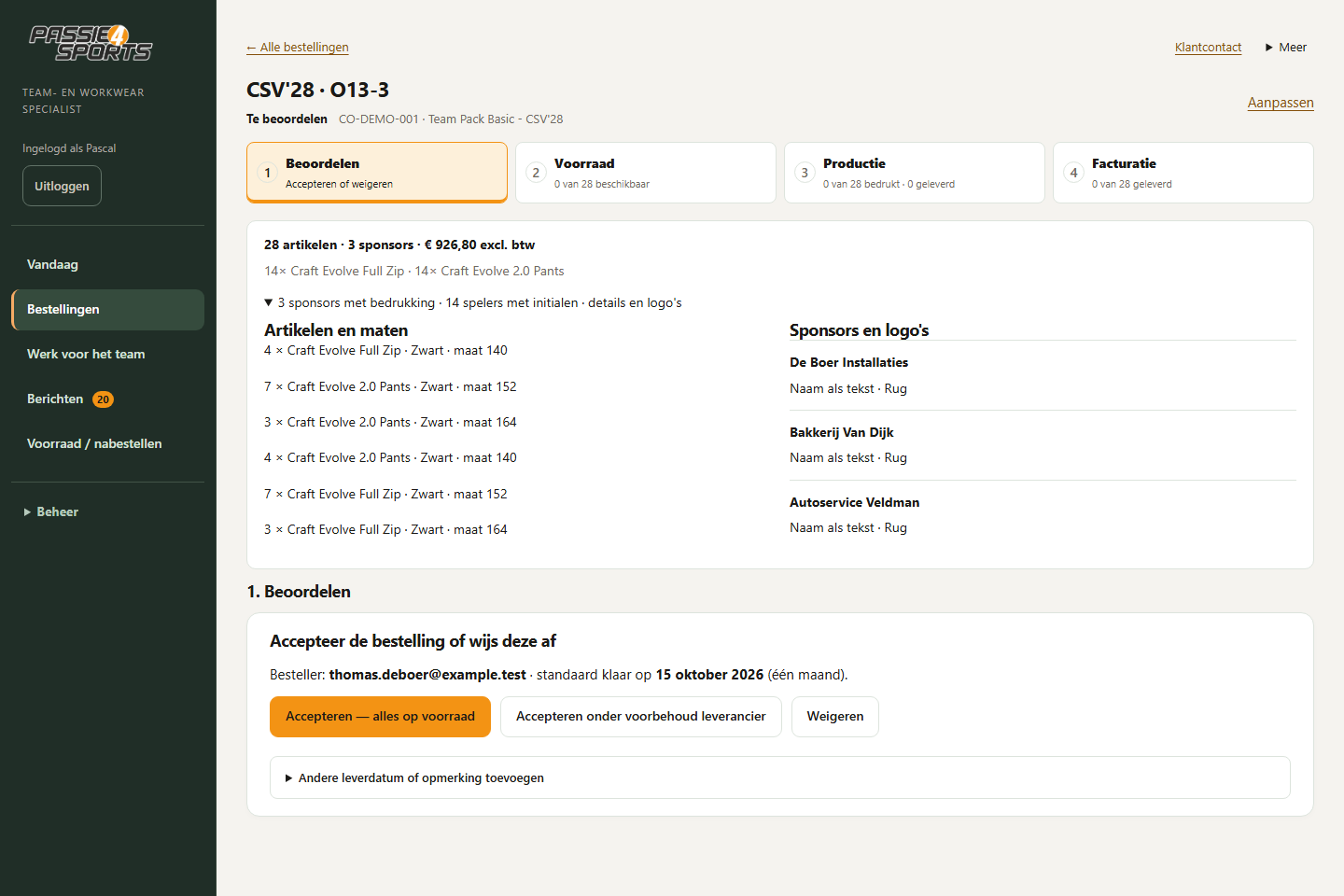Click sponsor De Boer Installaties
The image size is (1344, 896).
coord(848,362)
